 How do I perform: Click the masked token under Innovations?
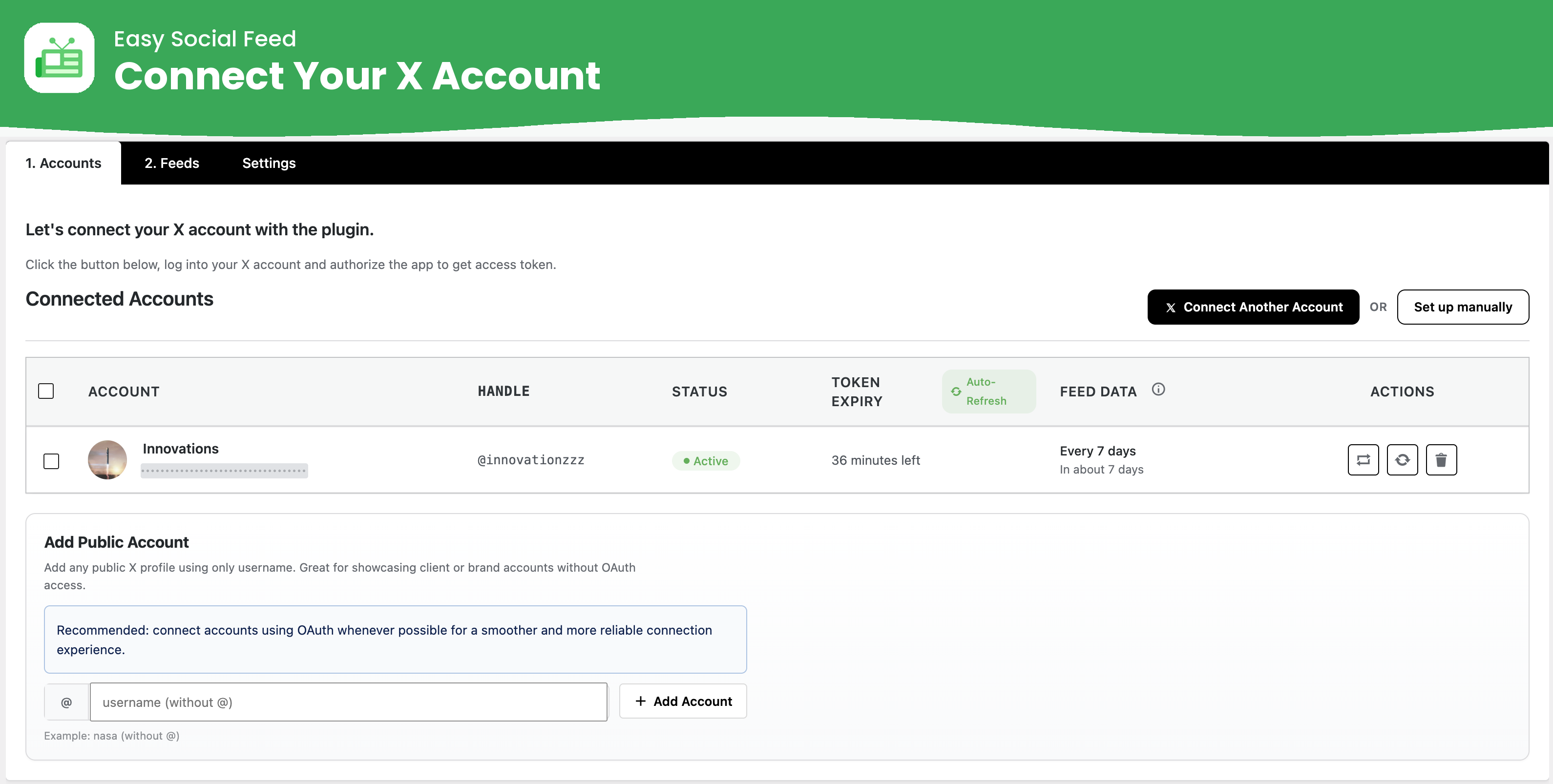click(224, 471)
